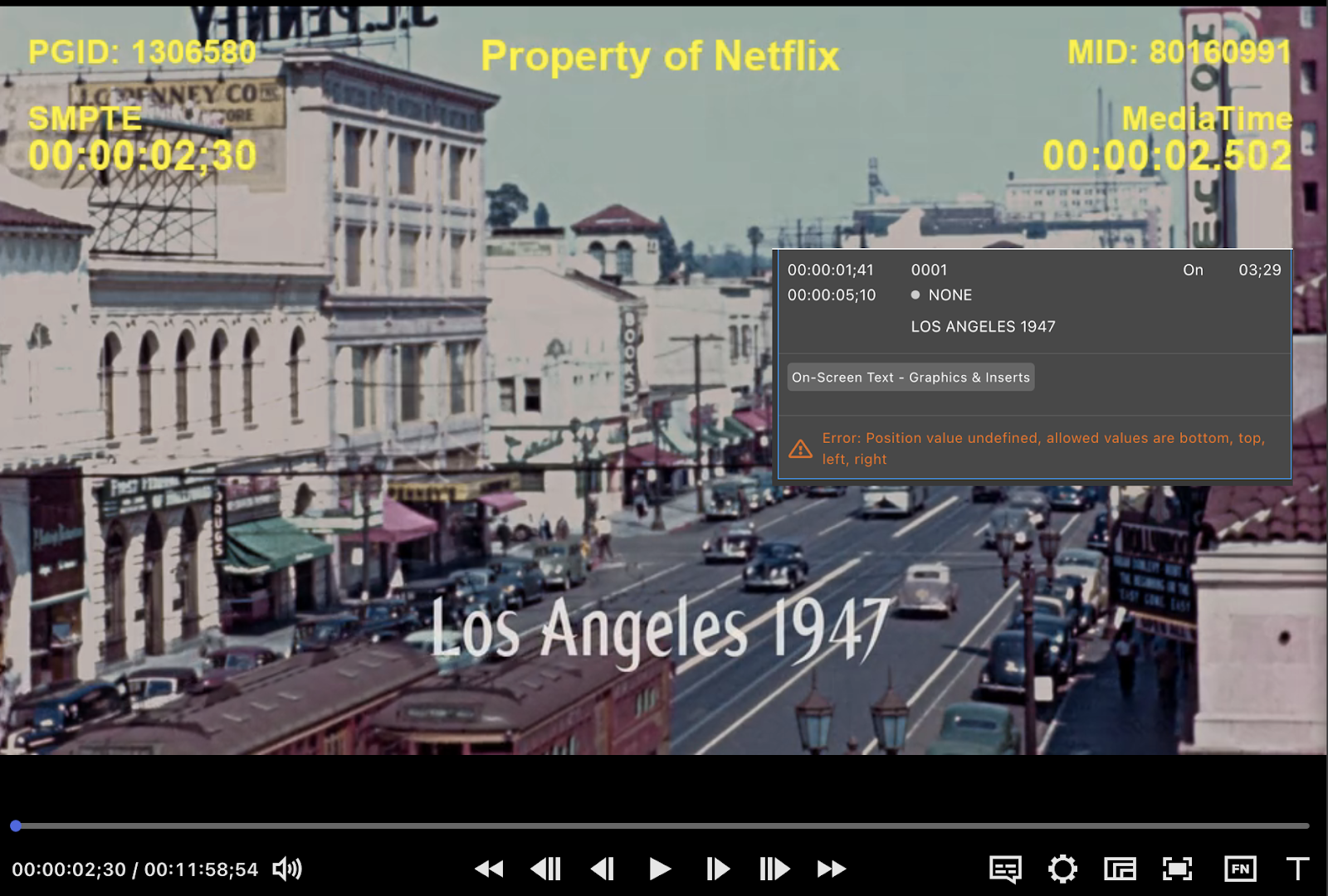Toggle the FN forced narrative icon
This screenshot has width=1328, height=896.
coord(1240,869)
